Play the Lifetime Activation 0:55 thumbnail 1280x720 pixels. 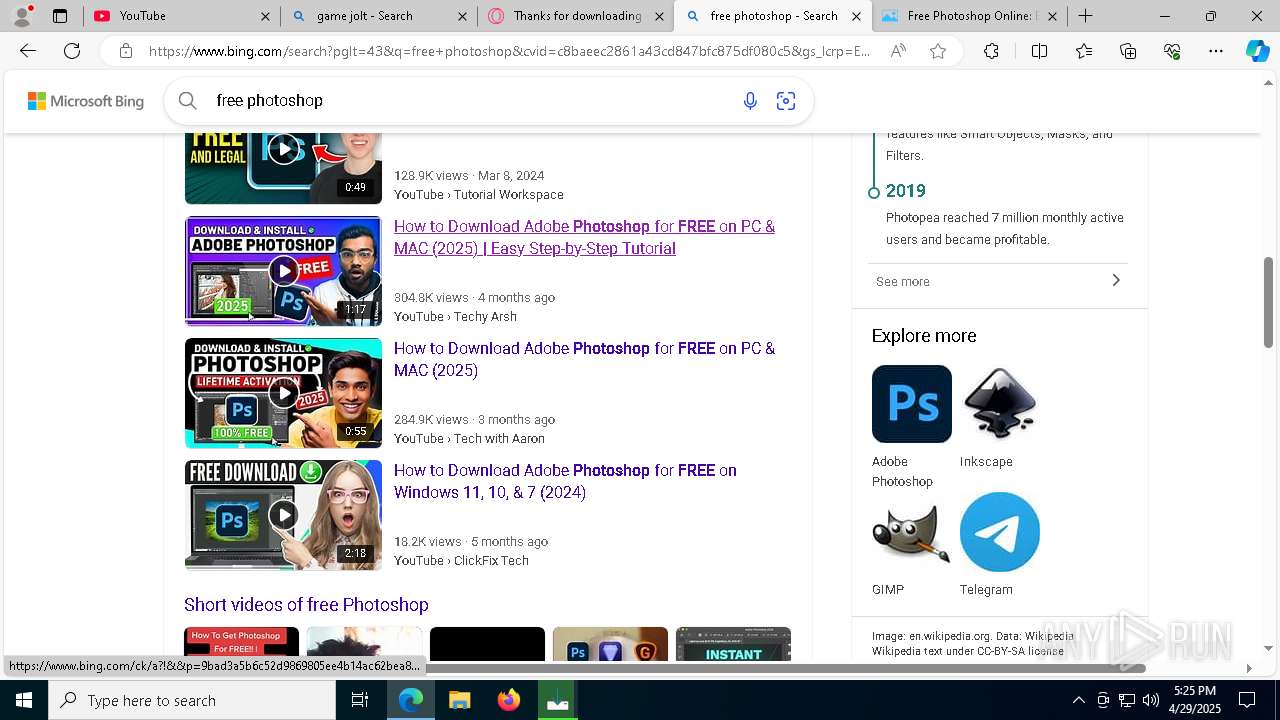point(283,393)
